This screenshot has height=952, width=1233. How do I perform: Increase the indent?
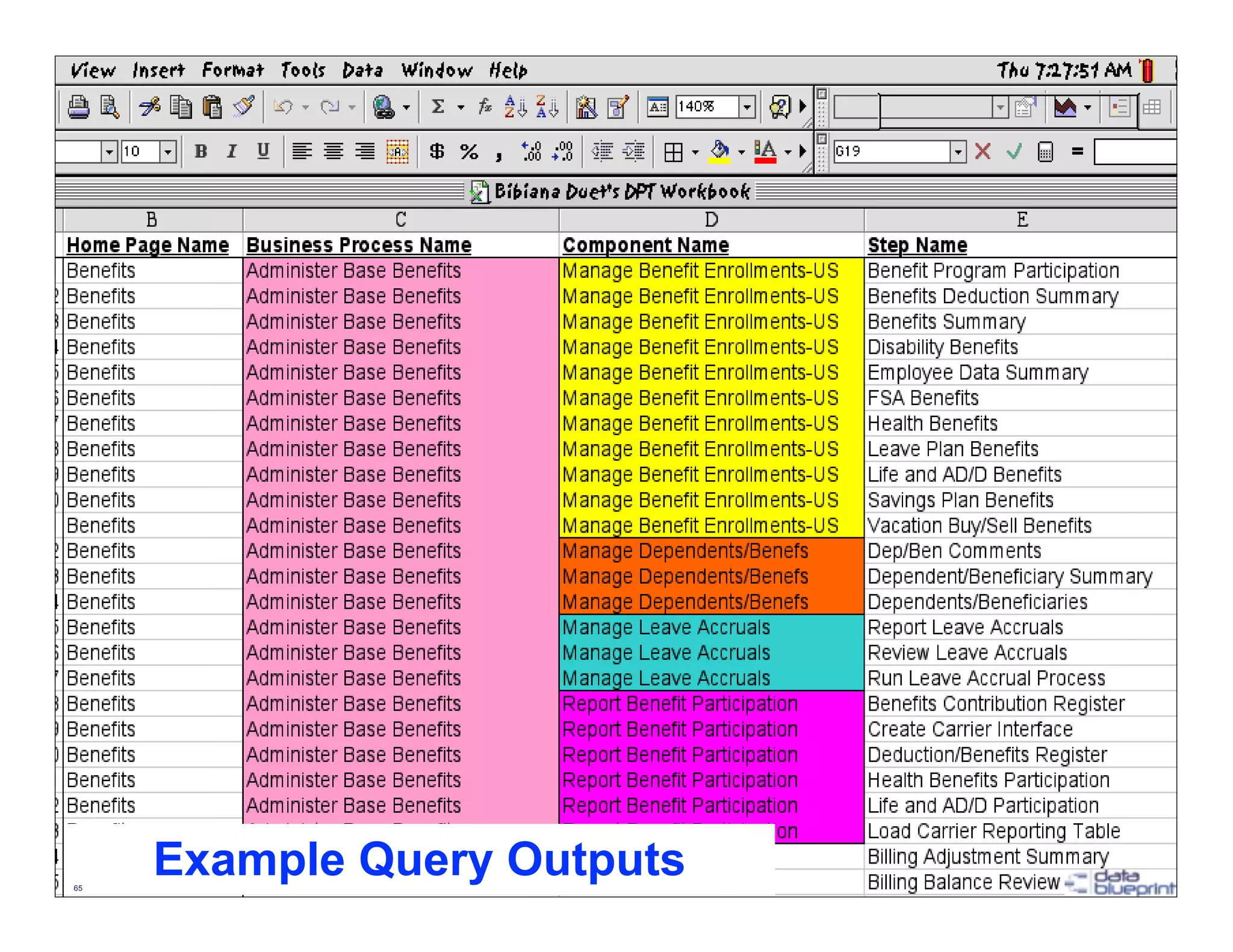633,151
